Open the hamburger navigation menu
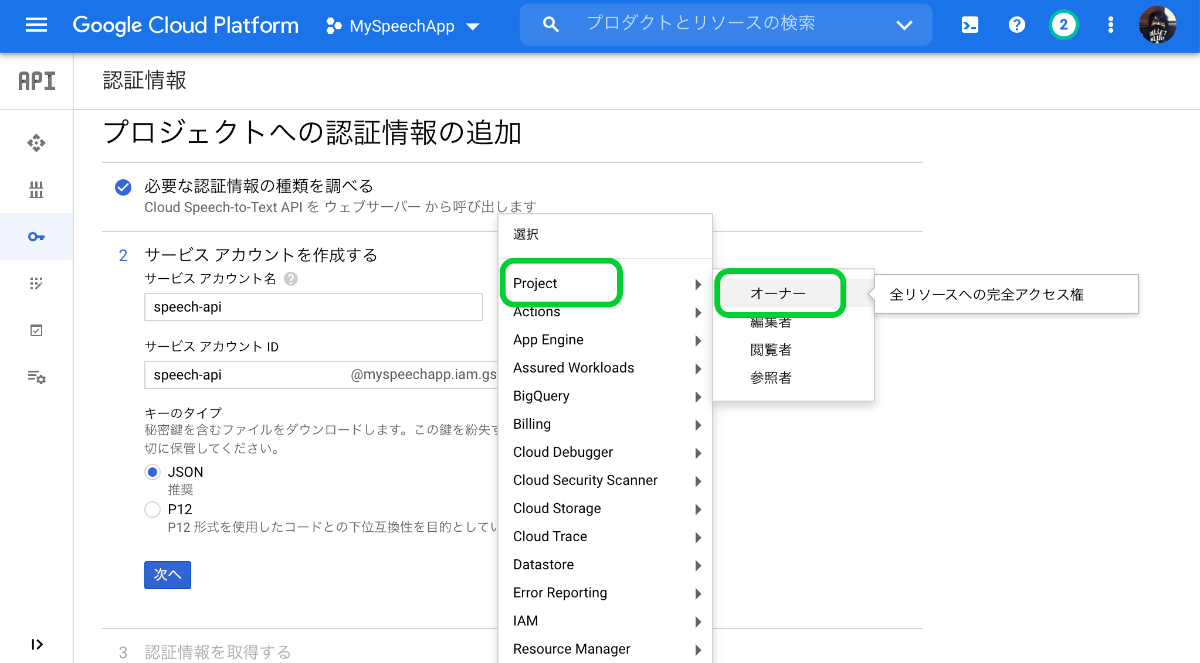Screen dimensions: 1200x663 36,25
